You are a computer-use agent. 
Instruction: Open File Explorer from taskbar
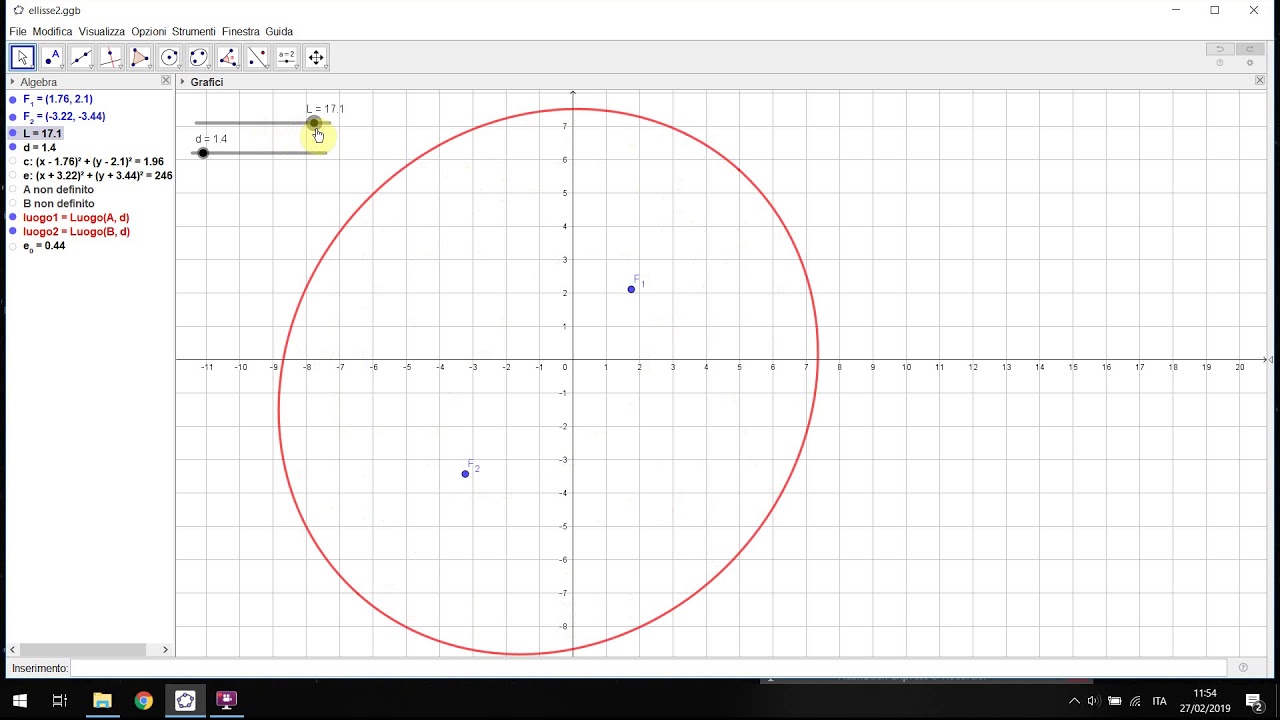(102, 700)
